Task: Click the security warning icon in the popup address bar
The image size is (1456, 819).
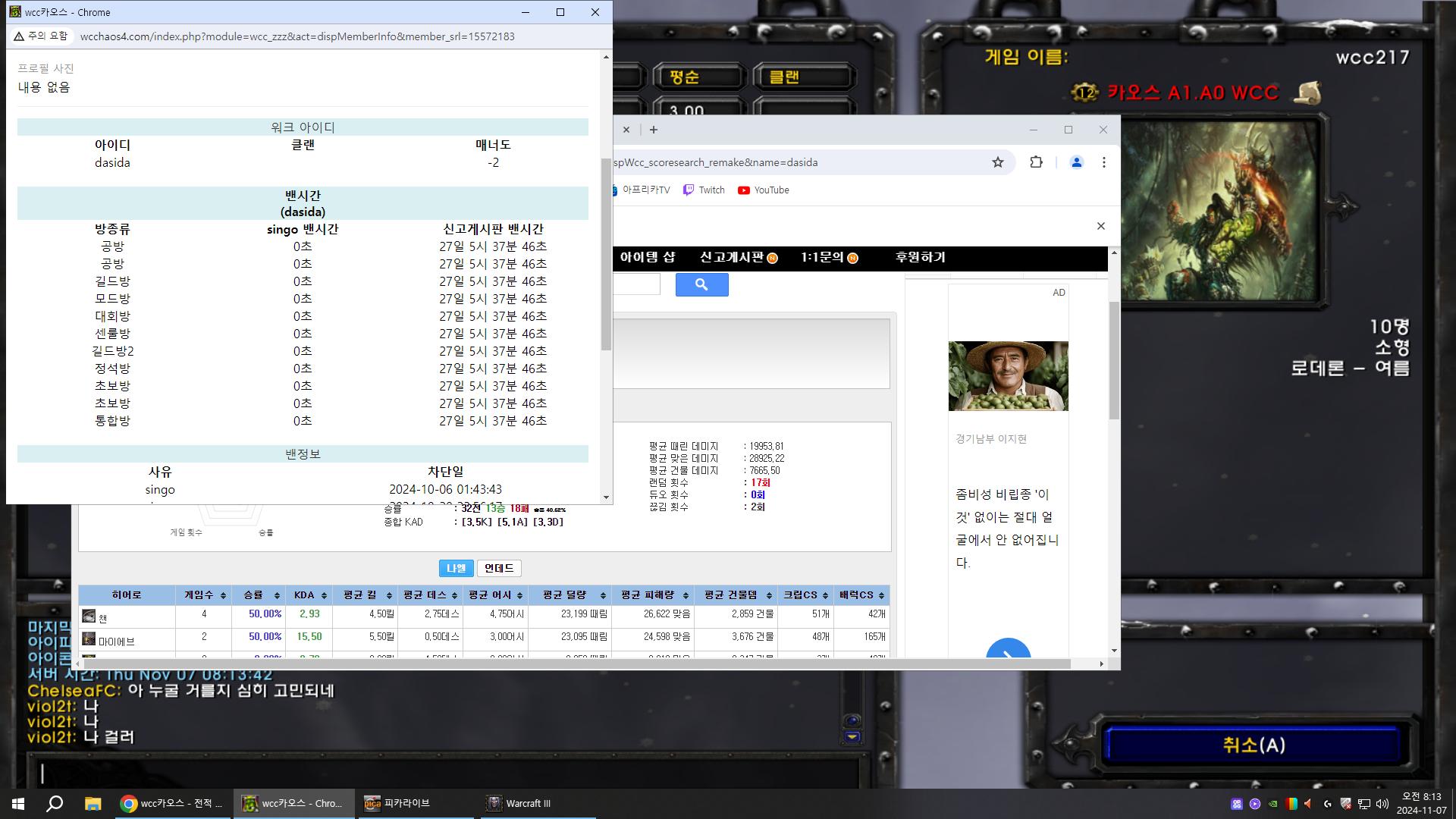Action: (x=19, y=36)
